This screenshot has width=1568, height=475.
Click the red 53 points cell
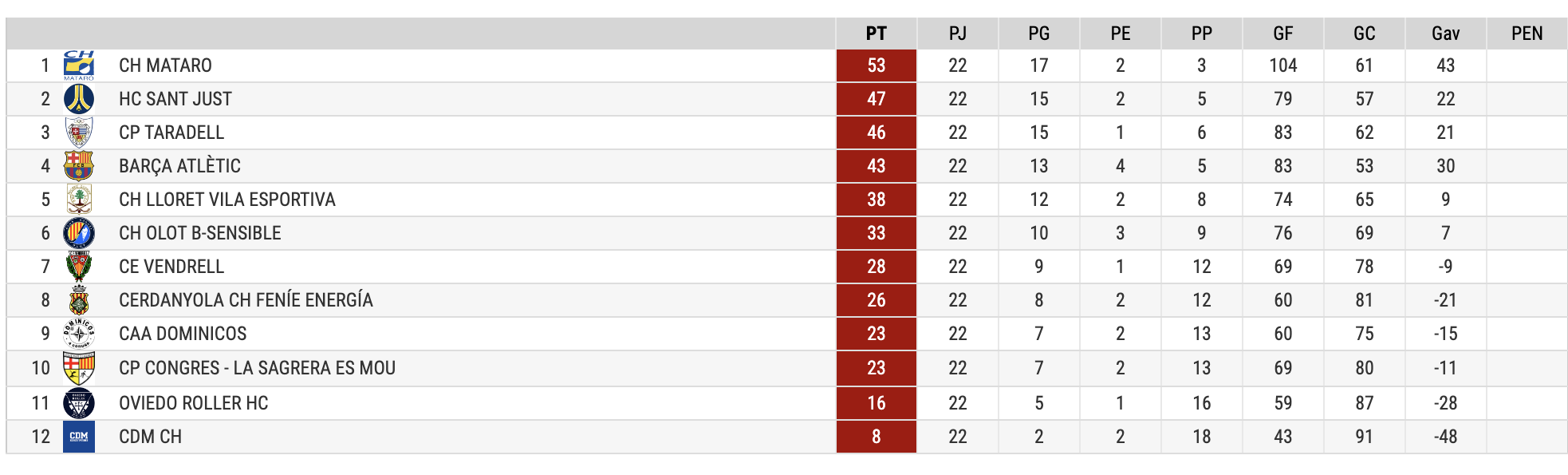[877, 65]
